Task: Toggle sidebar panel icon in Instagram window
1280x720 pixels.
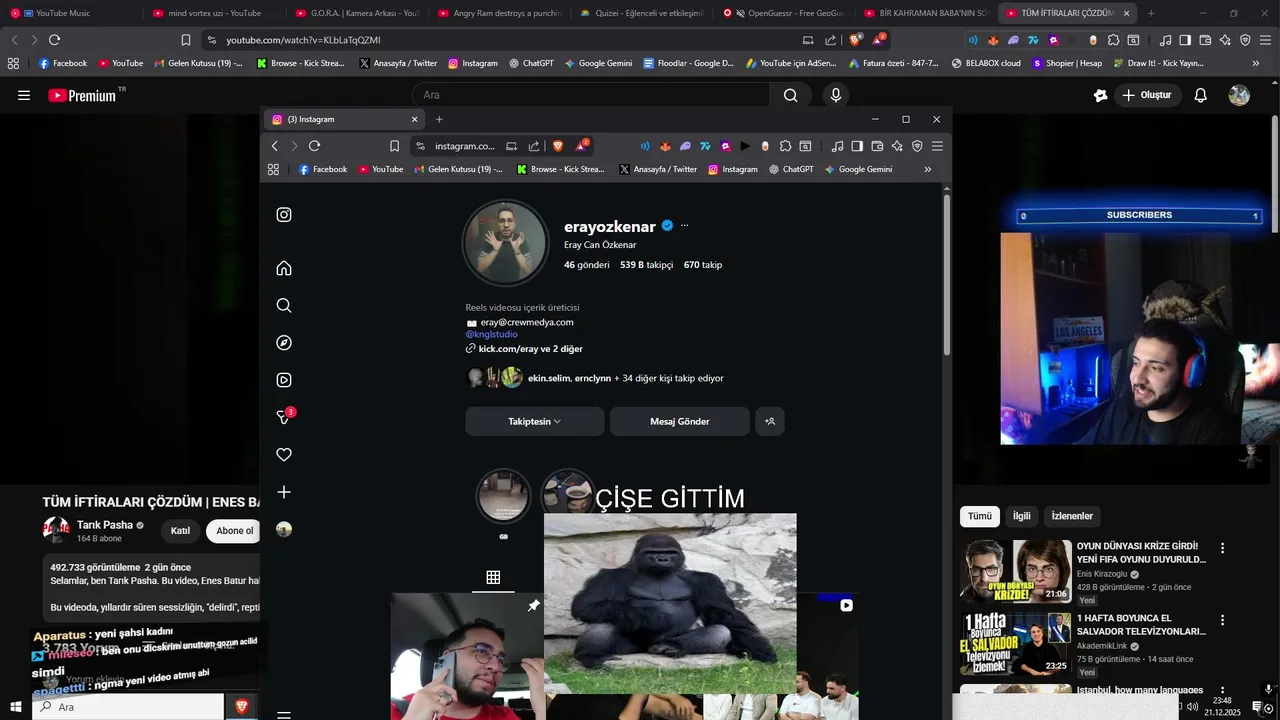Action: pos(857,146)
